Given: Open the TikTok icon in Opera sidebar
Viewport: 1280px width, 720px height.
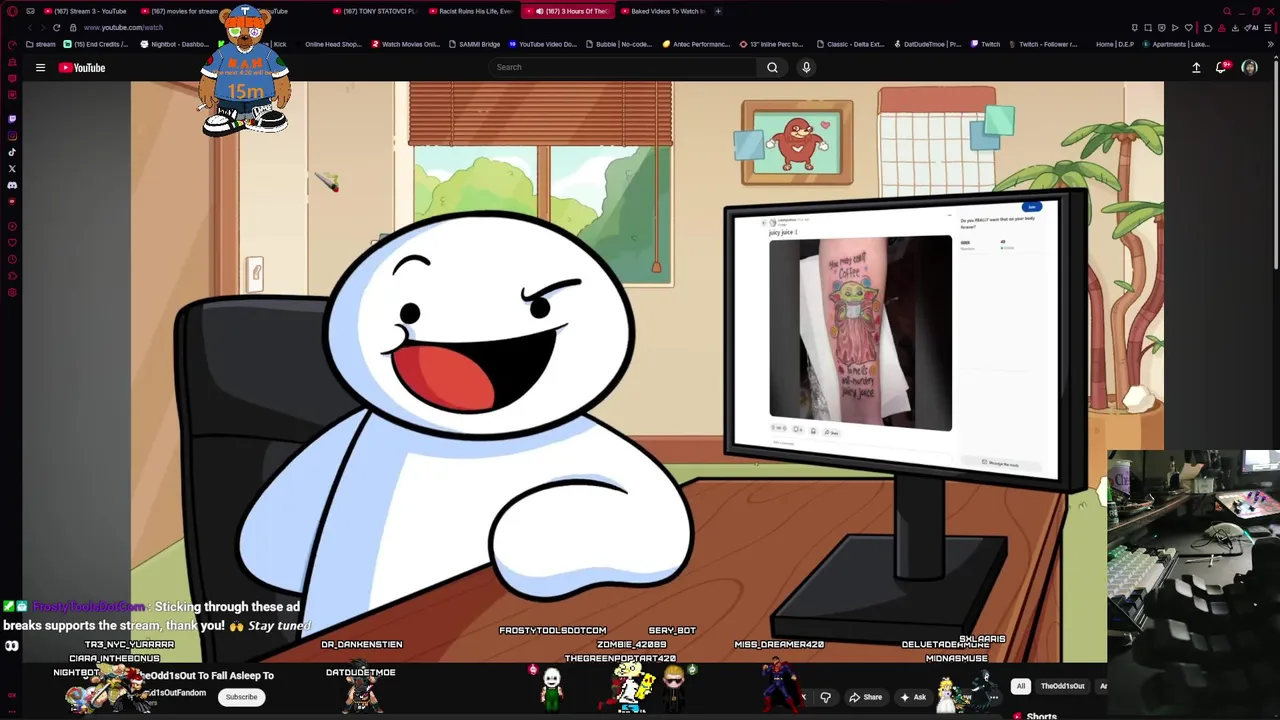Looking at the screenshot, I should (x=12, y=152).
